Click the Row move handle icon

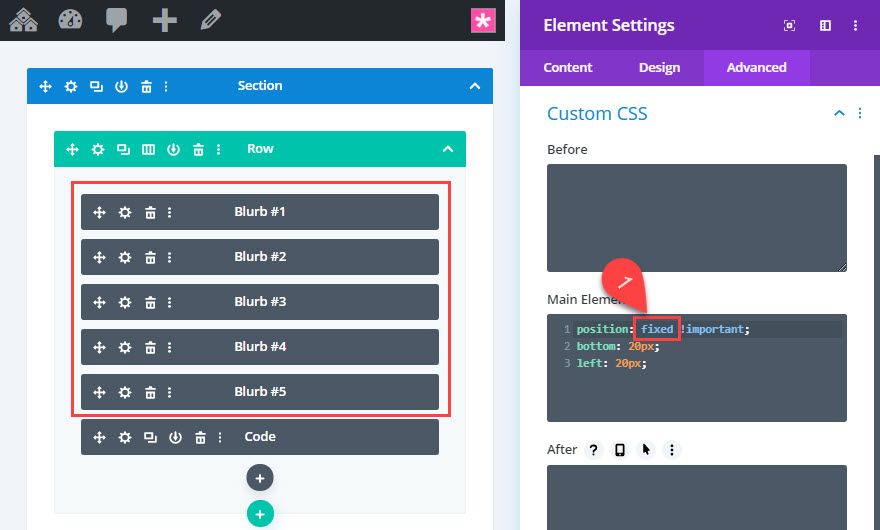pos(72,149)
